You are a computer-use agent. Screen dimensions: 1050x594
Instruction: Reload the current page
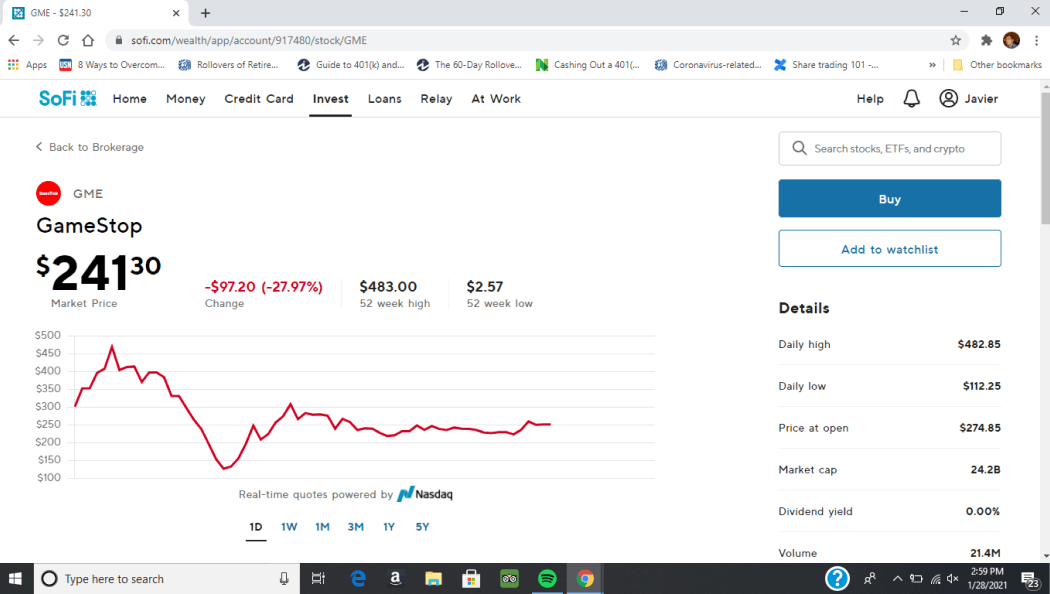63,40
